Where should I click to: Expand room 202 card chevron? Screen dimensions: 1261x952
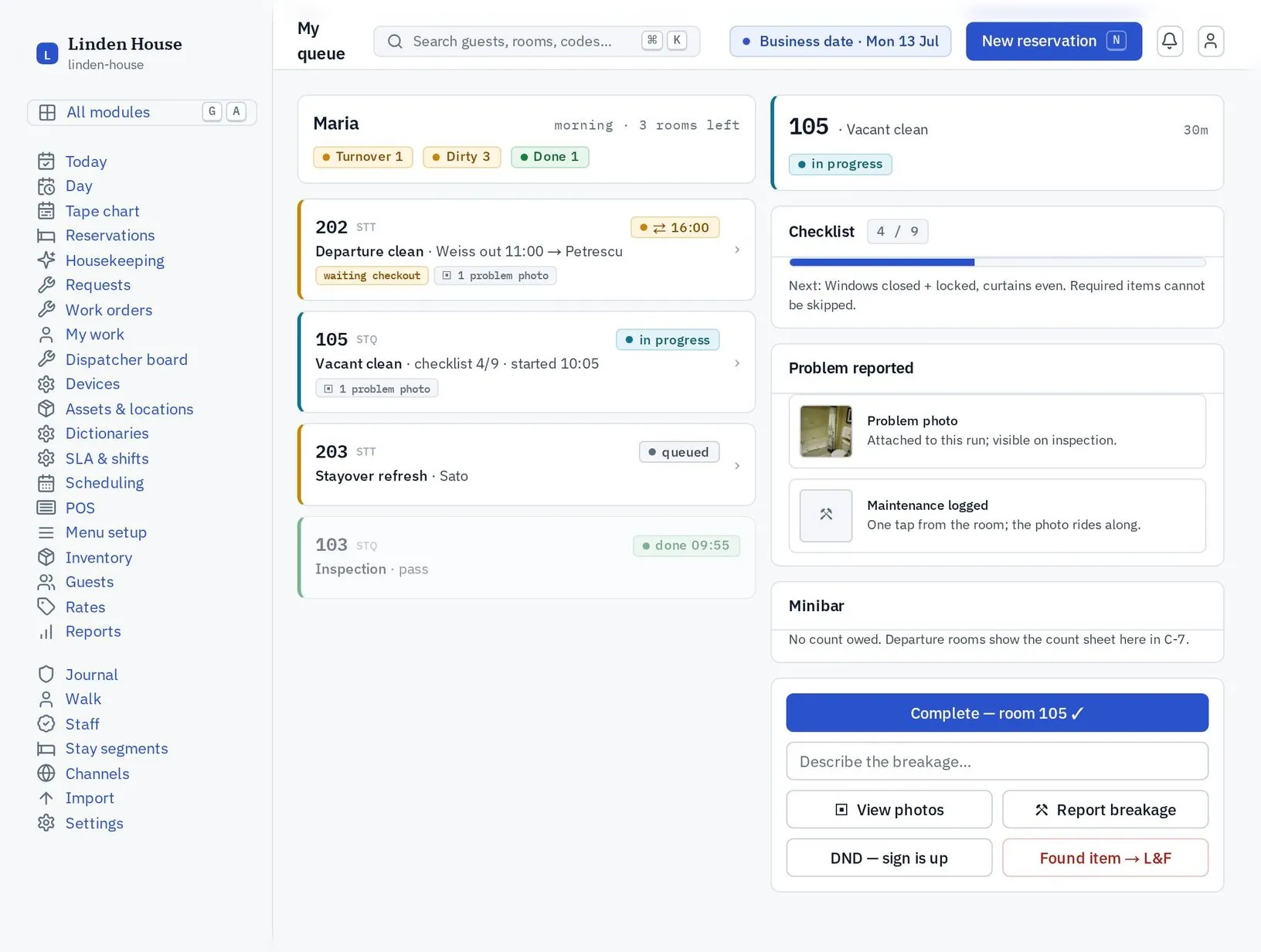pos(737,250)
